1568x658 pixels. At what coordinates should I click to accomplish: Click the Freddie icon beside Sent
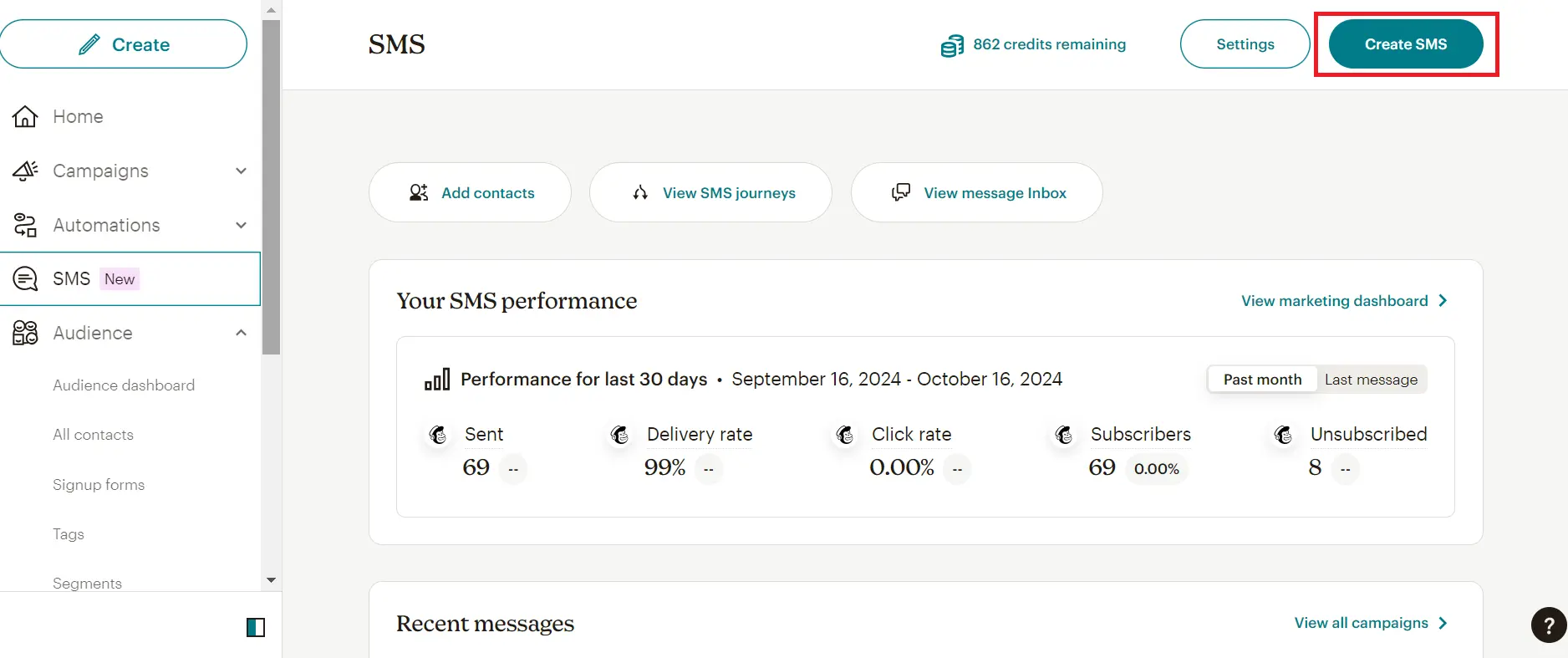(438, 435)
